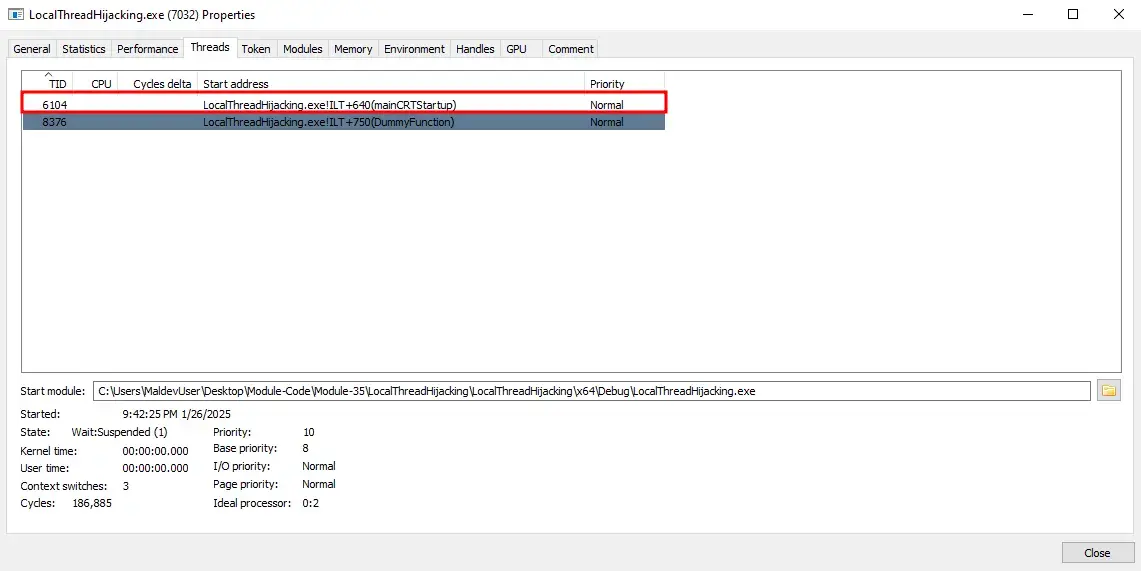1141x571 pixels.
Task: Open the Comment tab
Action: [x=571, y=49]
